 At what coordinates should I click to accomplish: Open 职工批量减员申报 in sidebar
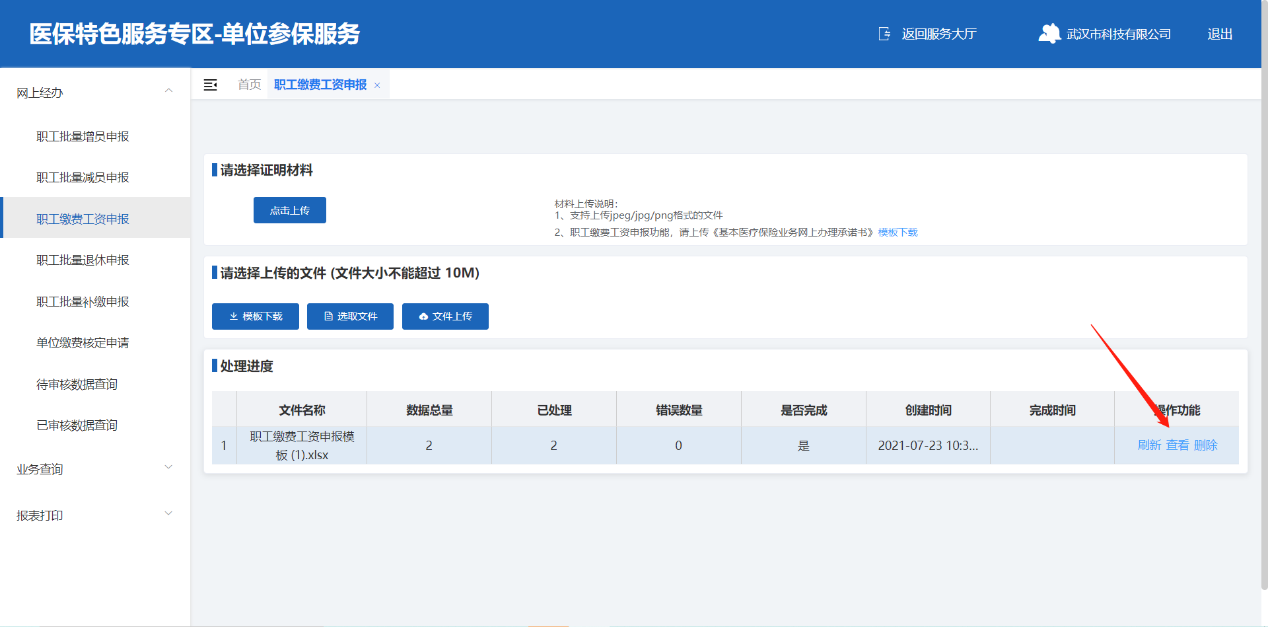pyautogui.click(x=83, y=177)
